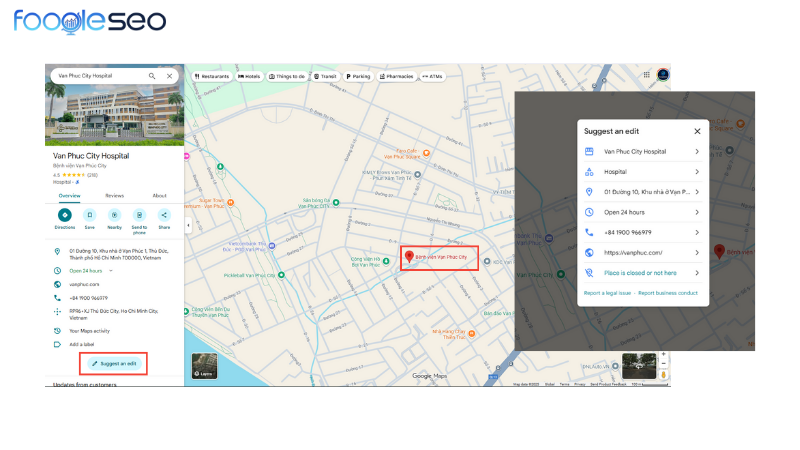
Task: Click the Street View pegman icon
Action: pos(663,374)
